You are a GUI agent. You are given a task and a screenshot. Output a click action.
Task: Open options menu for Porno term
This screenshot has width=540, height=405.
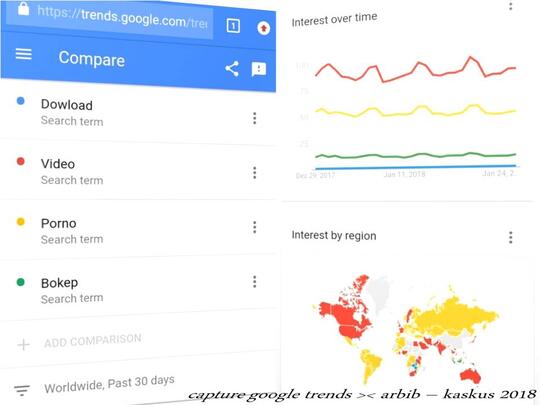[x=255, y=227]
